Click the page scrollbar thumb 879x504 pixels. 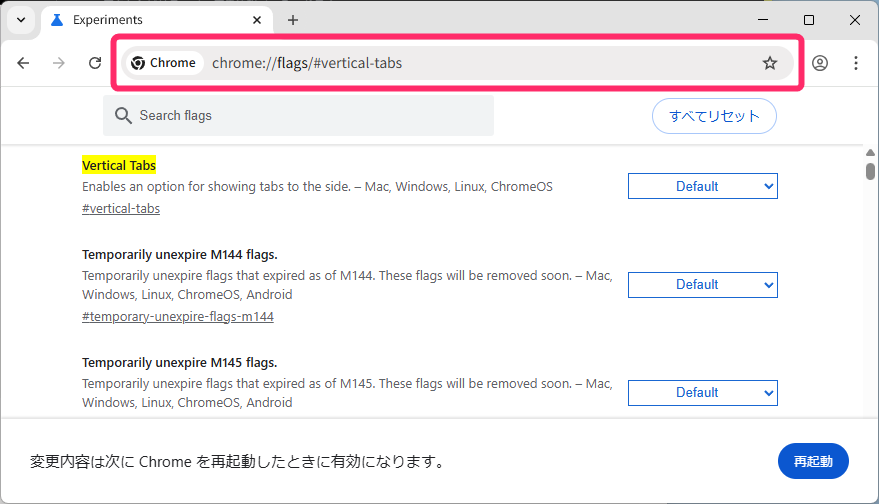point(870,171)
